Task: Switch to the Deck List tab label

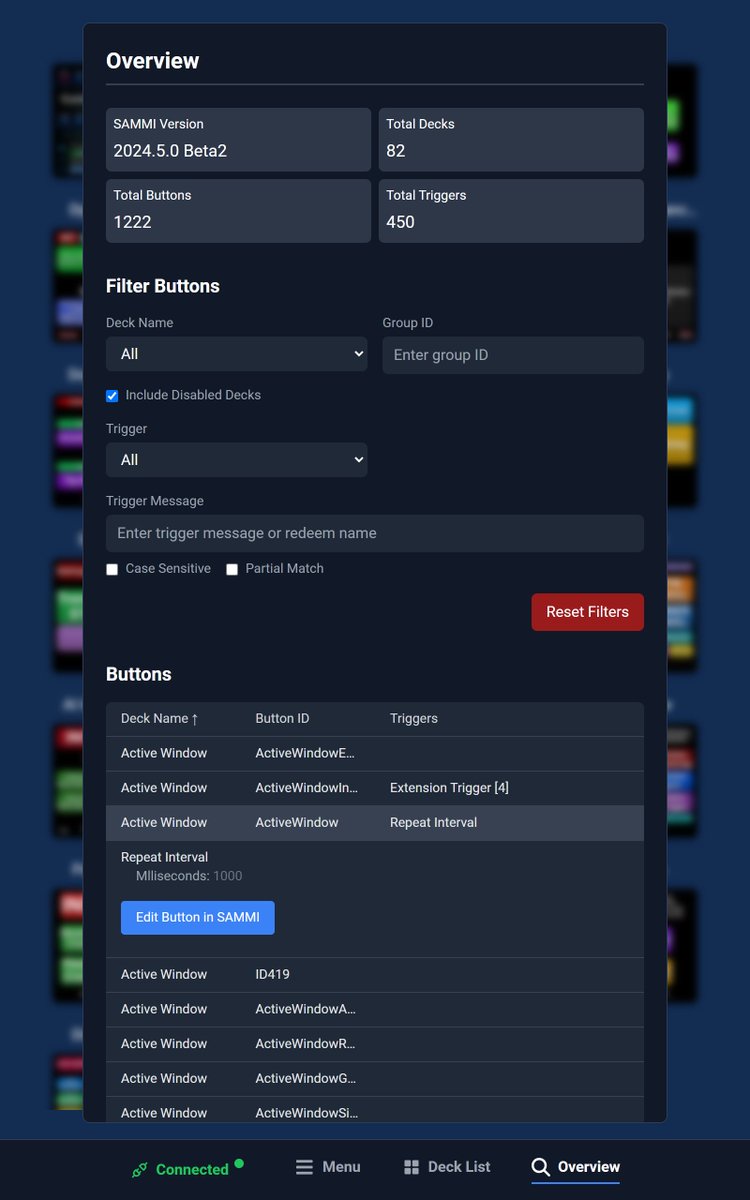Action: pos(459,1167)
